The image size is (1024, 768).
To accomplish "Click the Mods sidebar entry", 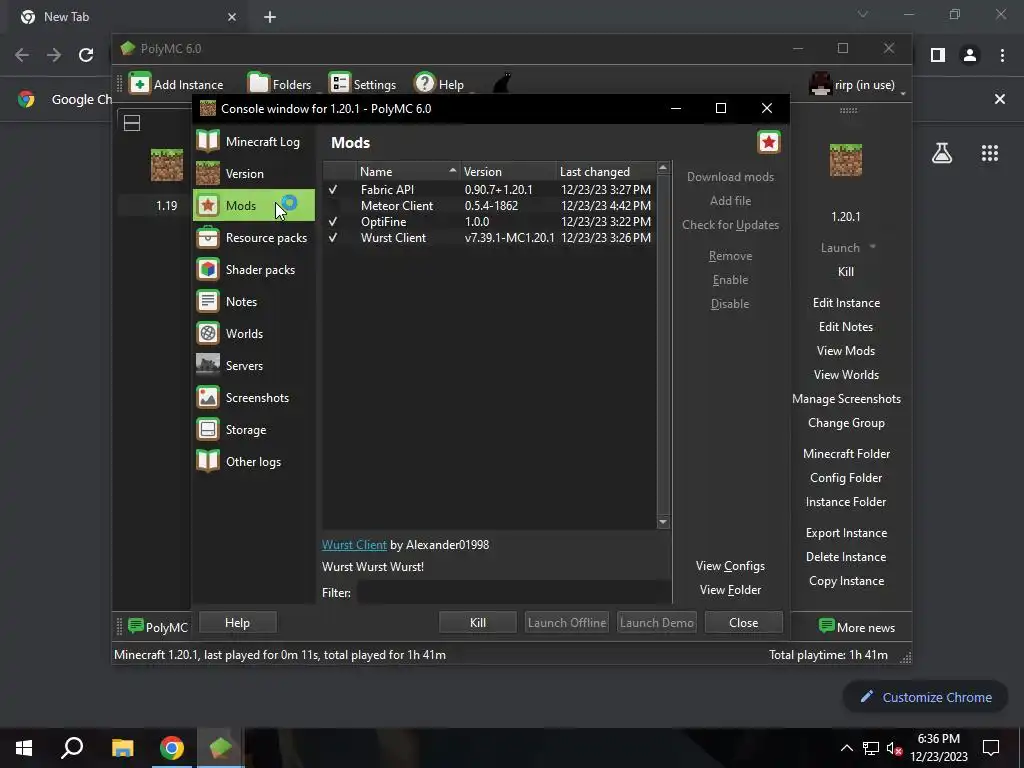I will click(254, 206).
